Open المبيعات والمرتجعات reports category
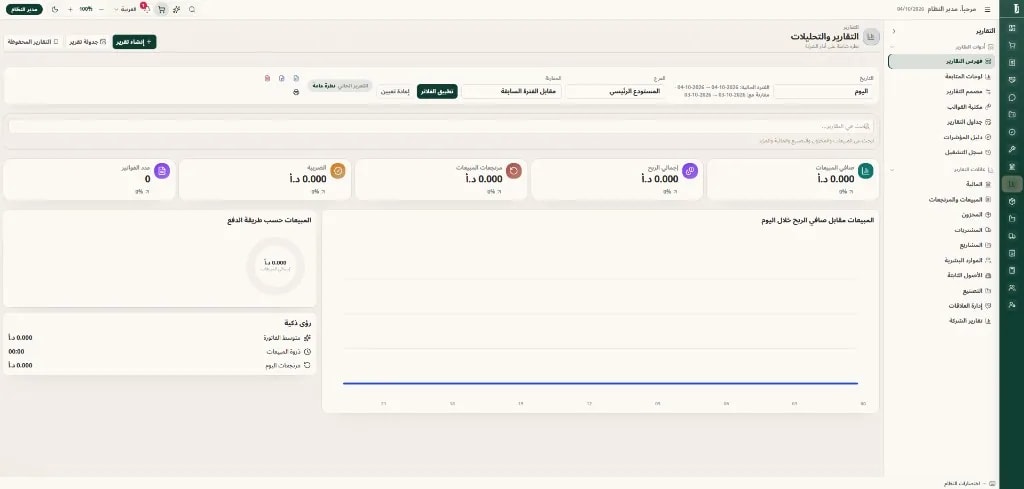This screenshot has height=489, width=1024. [942, 199]
